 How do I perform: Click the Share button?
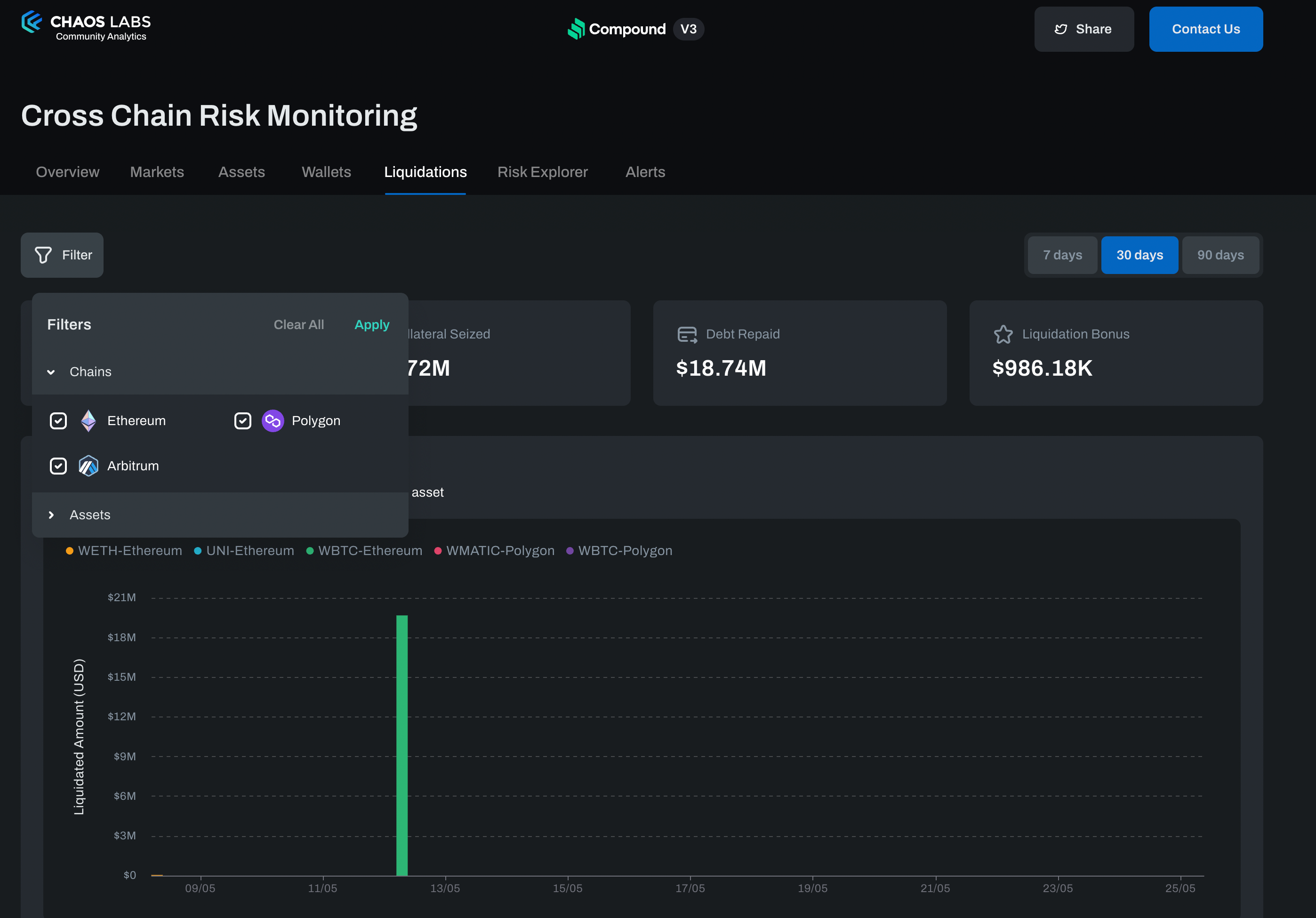(x=1083, y=29)
